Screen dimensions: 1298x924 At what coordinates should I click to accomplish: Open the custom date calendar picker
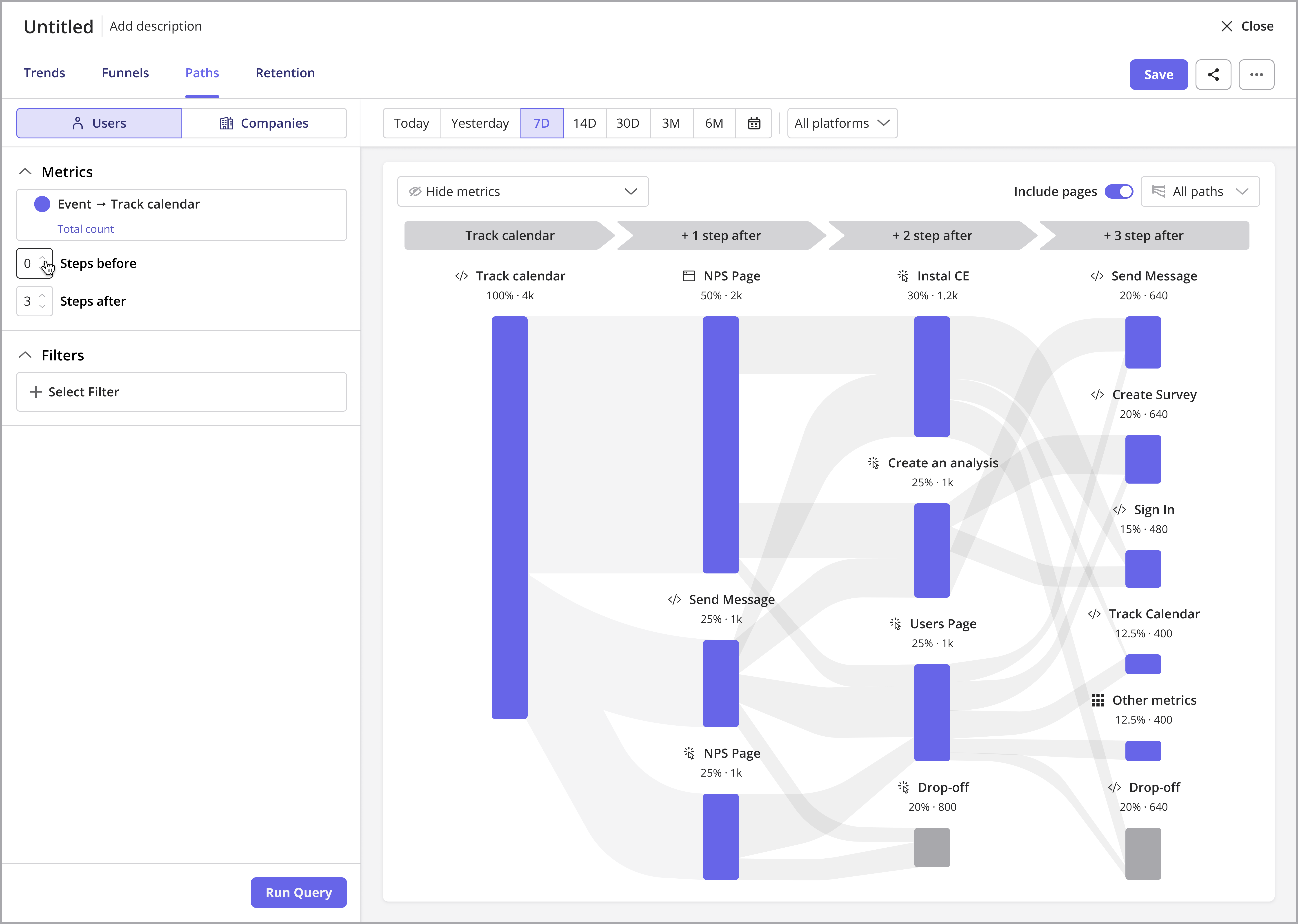click(753, 123)
